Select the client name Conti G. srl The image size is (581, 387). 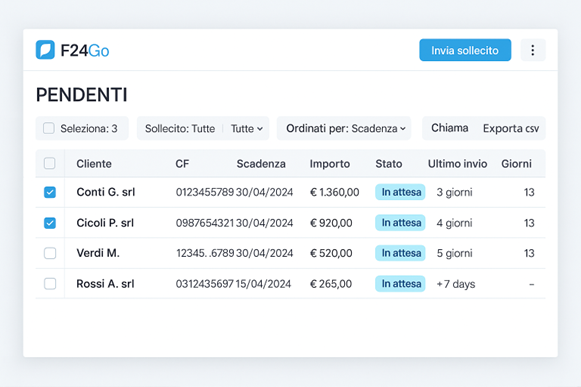point(106,192)
